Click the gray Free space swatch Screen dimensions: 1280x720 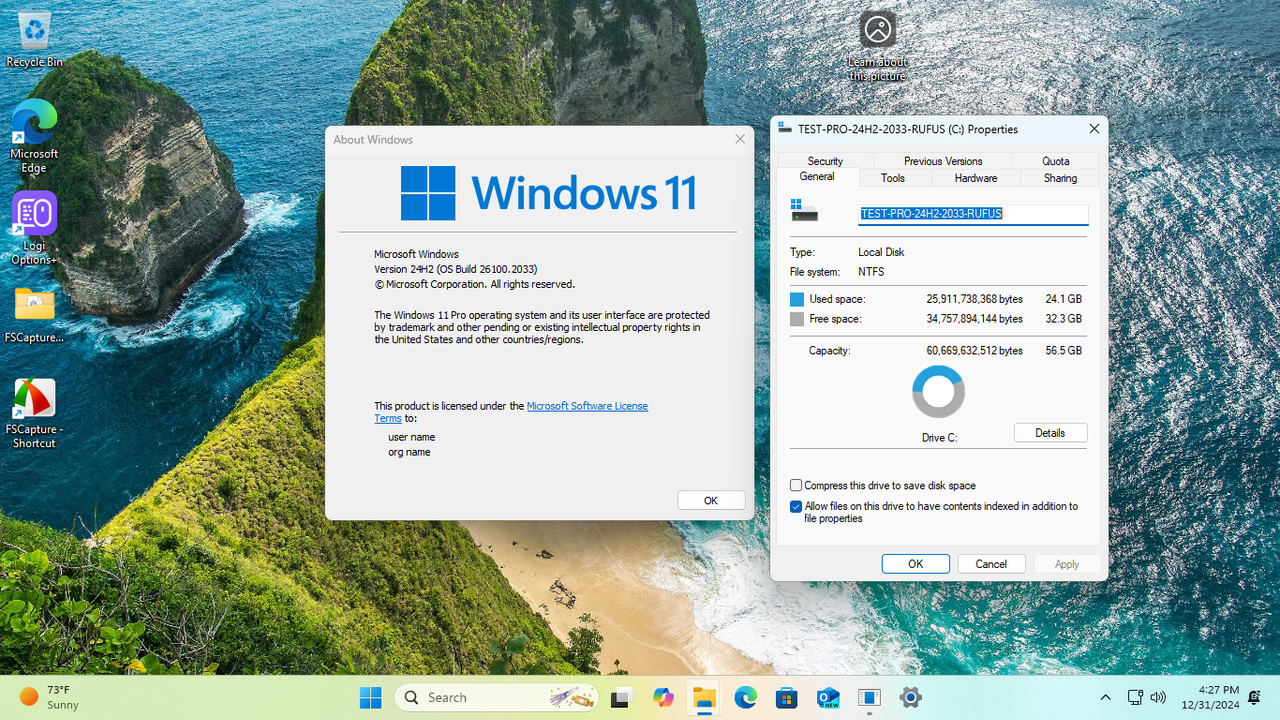point(797,319)
